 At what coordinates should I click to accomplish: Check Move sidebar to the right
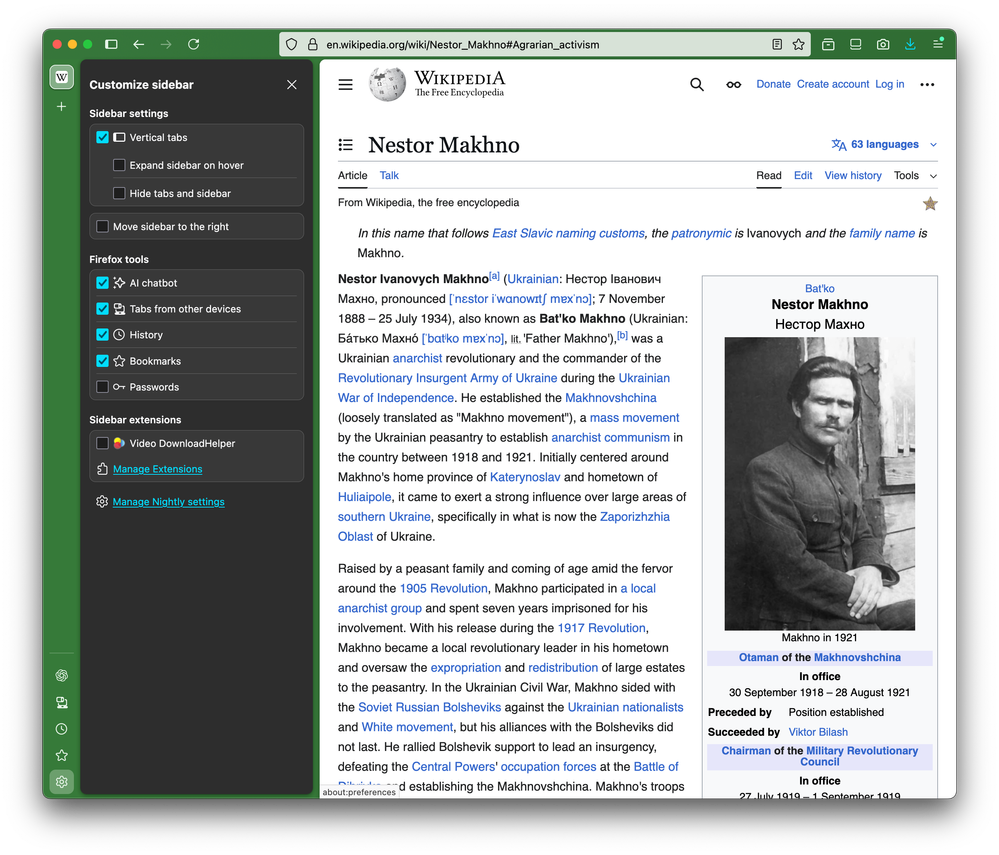102,227
